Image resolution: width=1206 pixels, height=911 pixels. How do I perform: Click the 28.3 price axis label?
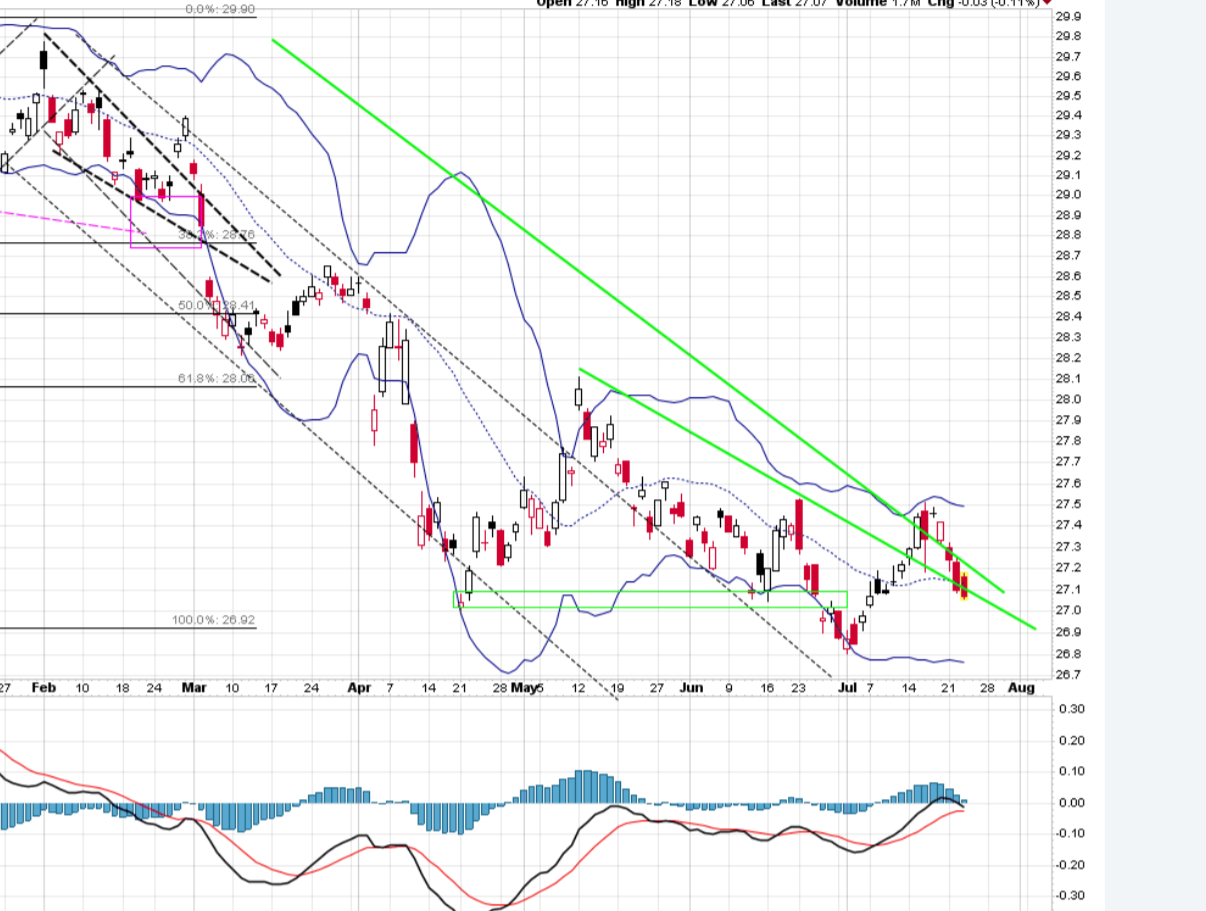[1068, 337]
